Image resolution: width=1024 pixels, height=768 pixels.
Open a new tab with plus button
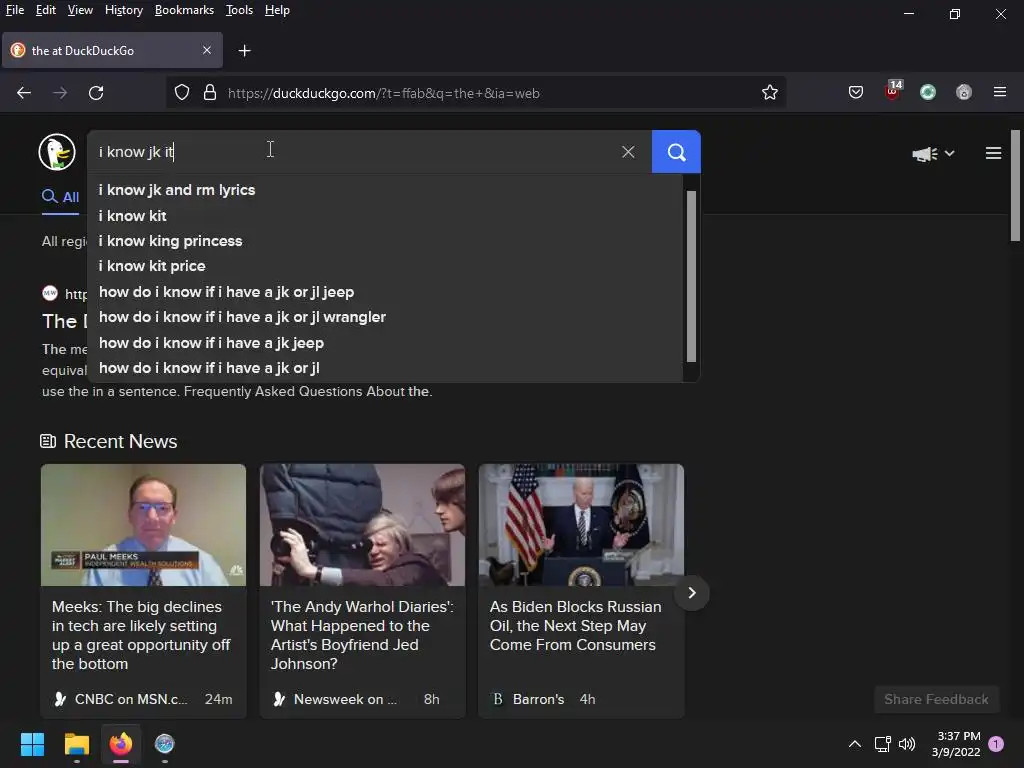coord(244,50)
